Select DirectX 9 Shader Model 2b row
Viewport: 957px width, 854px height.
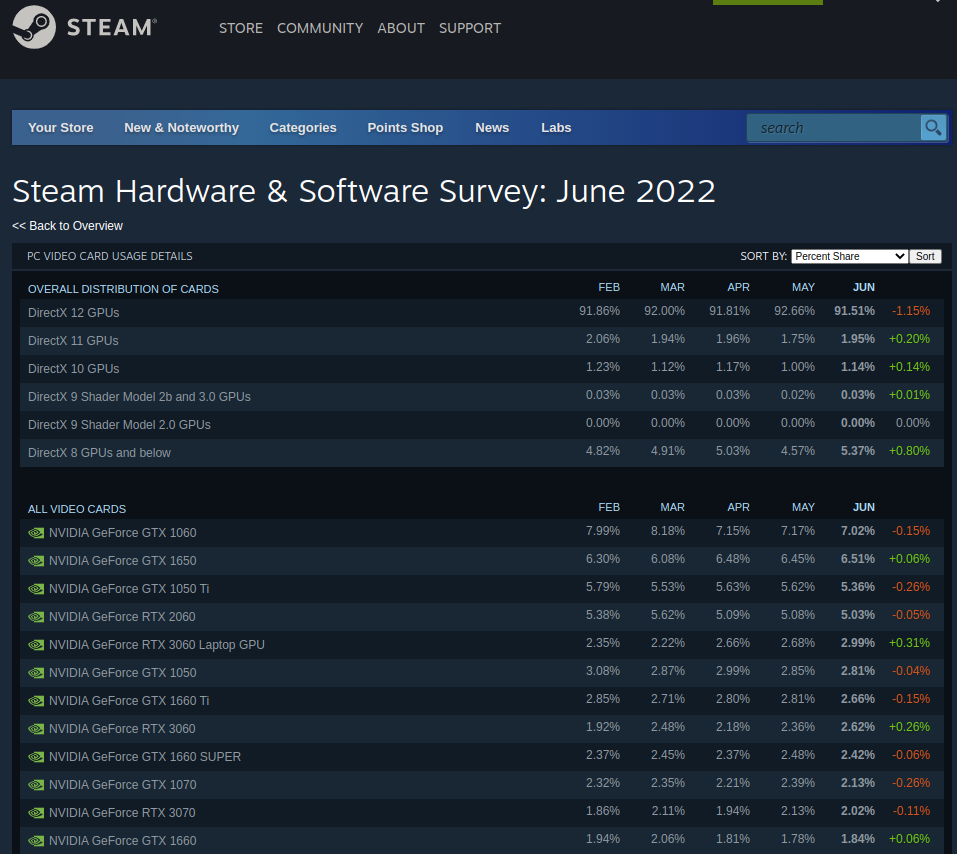[482, 397]
